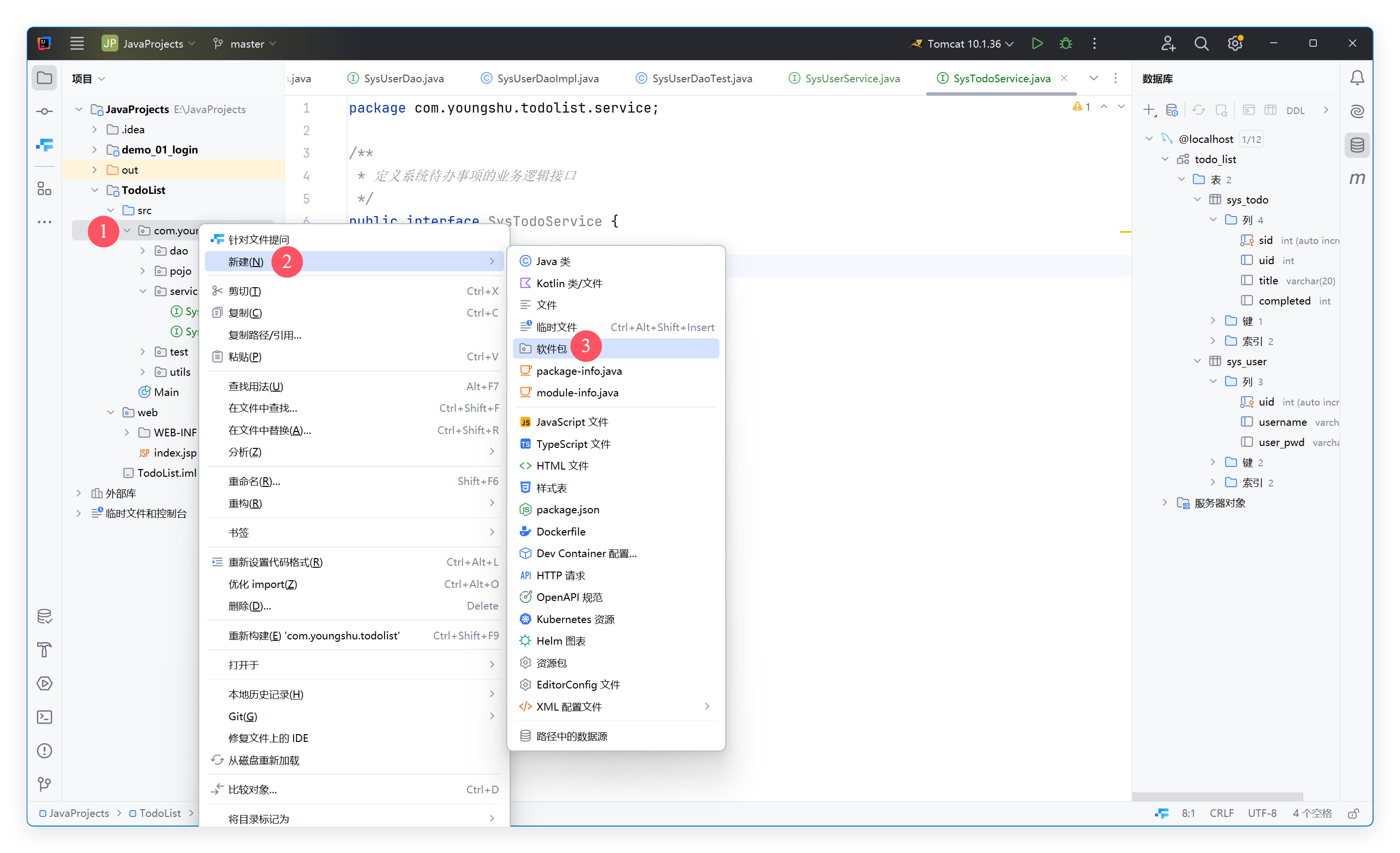Add new data source plus icon

[x=1149, y=110]
